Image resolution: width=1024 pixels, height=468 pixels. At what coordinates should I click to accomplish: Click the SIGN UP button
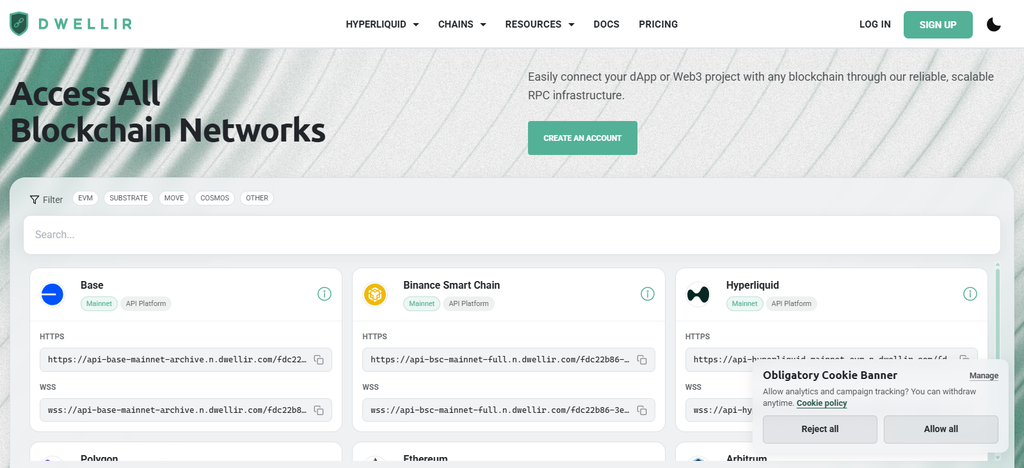click(x=938, y=25)
